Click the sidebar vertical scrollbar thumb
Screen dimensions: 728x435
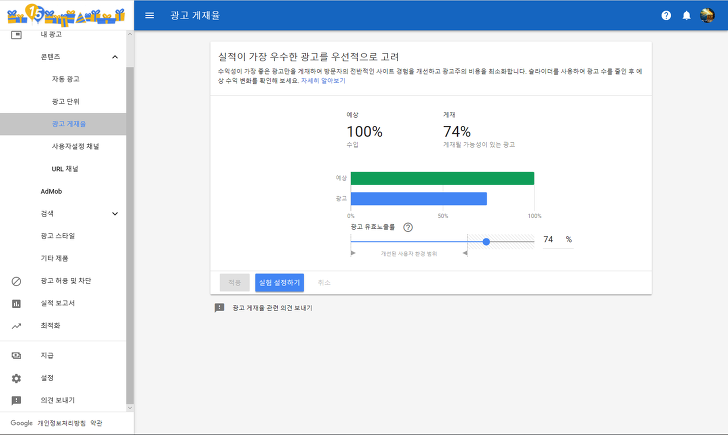[130, 235]
